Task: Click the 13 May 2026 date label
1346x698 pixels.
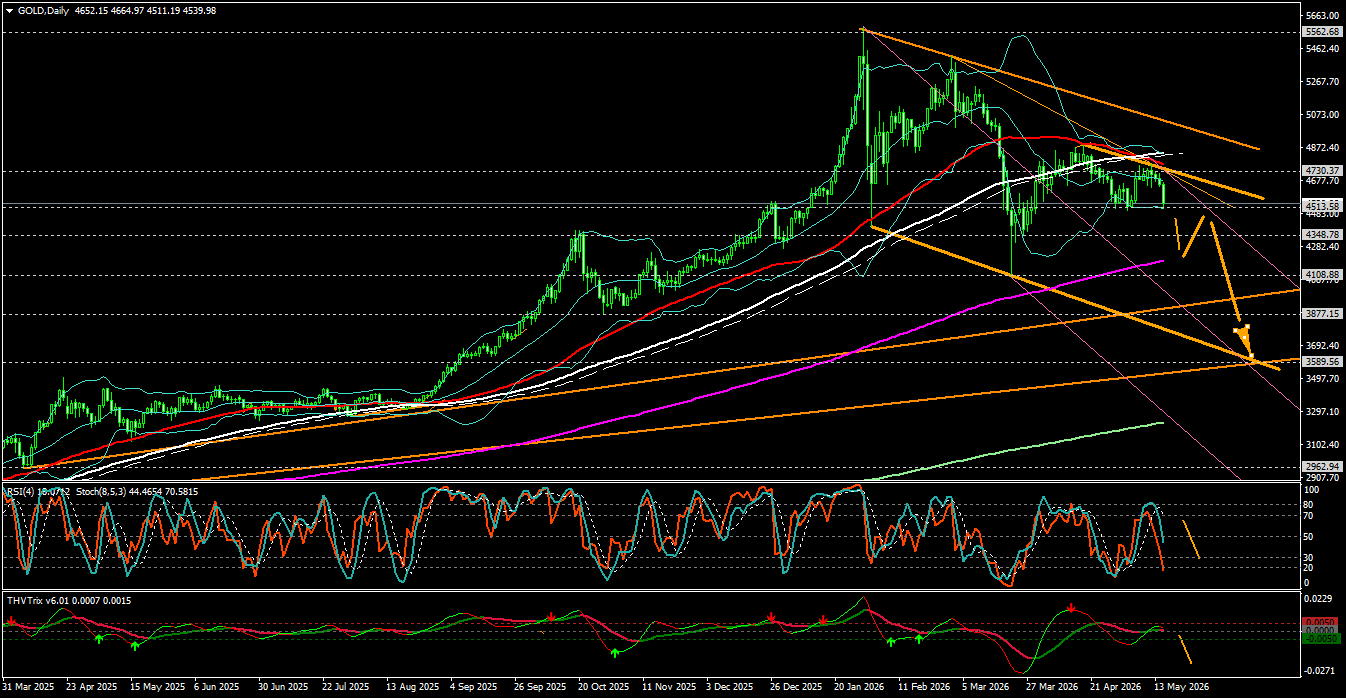Action: [x=1183, y=688]
